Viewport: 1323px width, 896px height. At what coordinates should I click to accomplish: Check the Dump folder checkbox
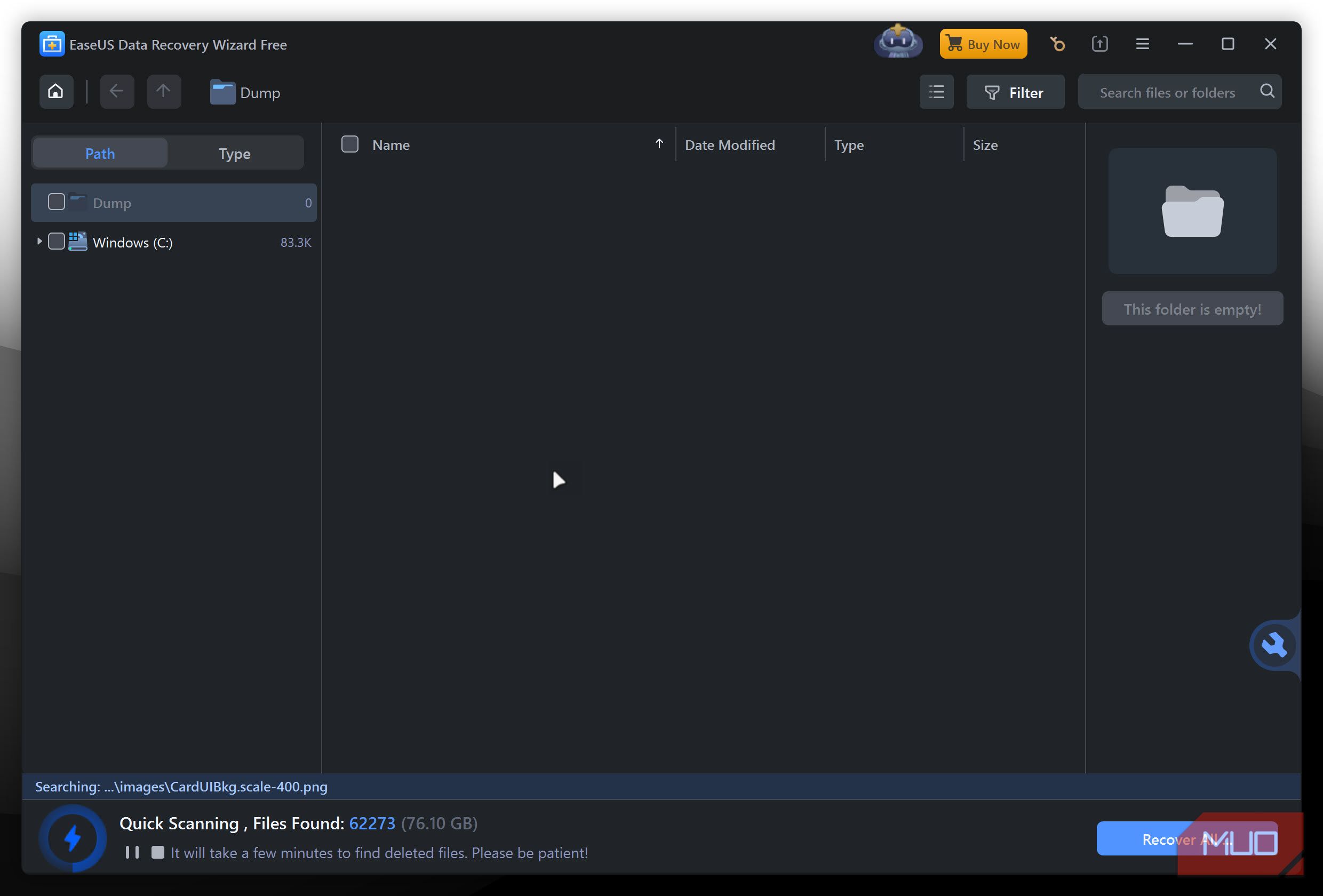coord(57,202)
